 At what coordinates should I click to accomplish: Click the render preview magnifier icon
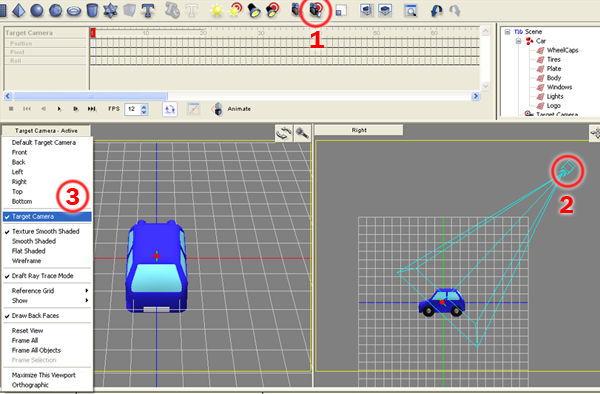[411, 11]
